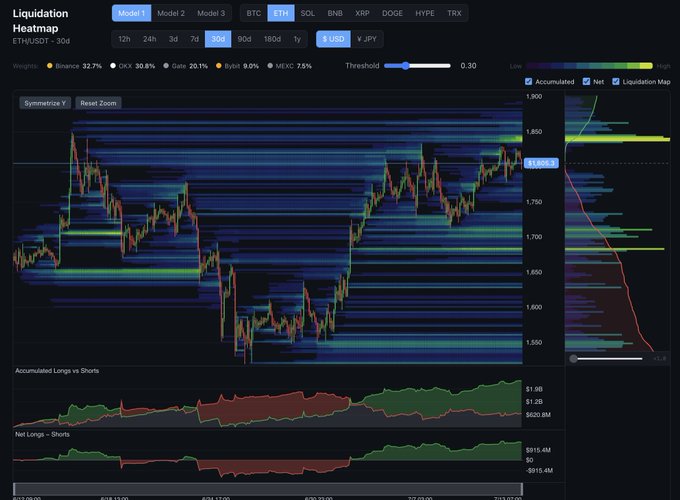Viewport: 680px width, 500px height.
Task: Click the MEXC 7.5% weight label
Action: pos(294,66)
